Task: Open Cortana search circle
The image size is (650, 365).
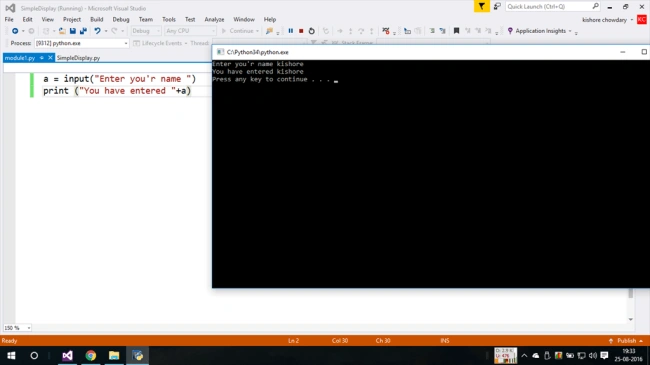Action: [34, 355]
